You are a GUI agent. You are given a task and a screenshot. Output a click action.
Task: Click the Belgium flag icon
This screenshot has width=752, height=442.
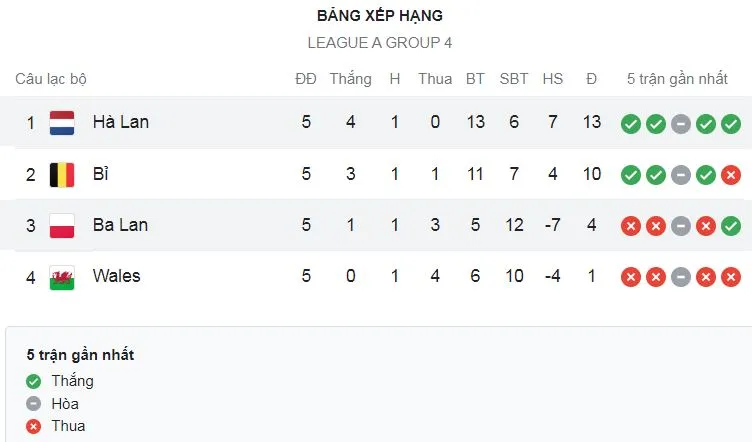(63, 174)
